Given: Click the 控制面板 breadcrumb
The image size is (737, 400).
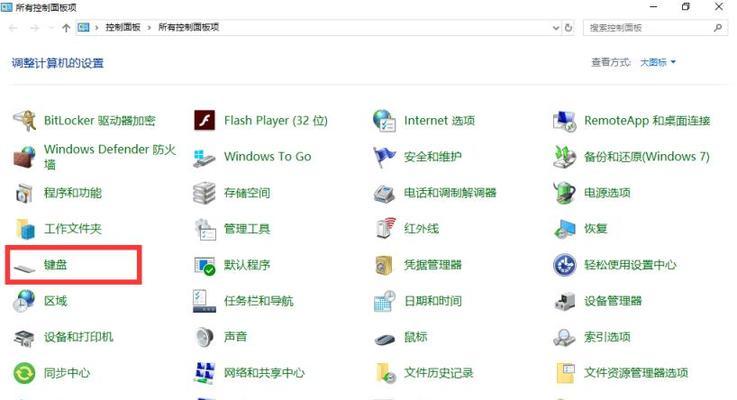Looking at the screenshot, I should [x=123, y=27].
